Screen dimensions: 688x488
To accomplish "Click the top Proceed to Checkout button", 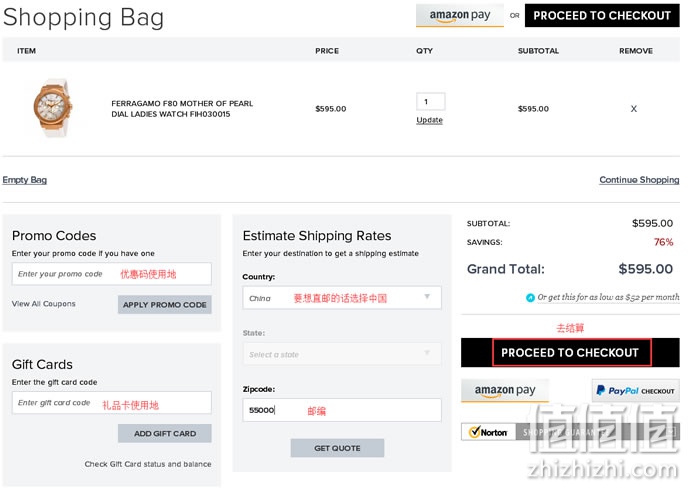I will (602, 15).
